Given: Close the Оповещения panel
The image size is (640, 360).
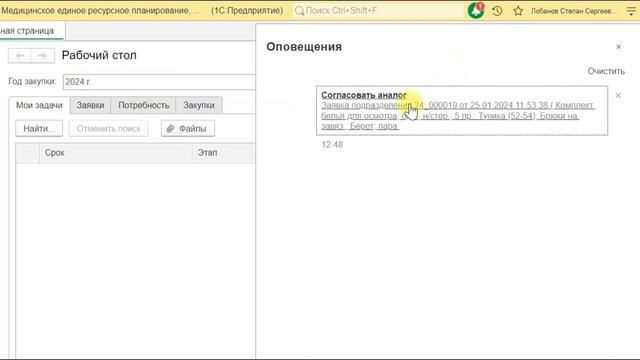Looking at the screenshot, I should tap(618, 47).
